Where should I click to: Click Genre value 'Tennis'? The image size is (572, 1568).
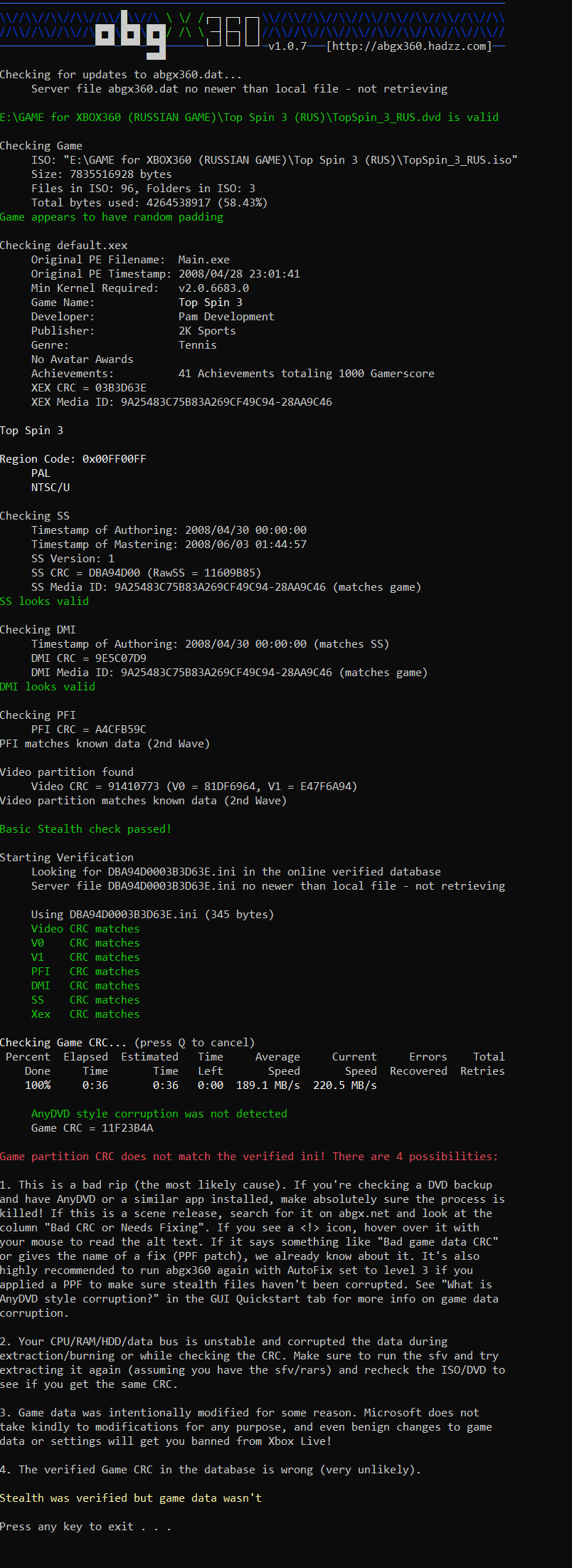198,345
